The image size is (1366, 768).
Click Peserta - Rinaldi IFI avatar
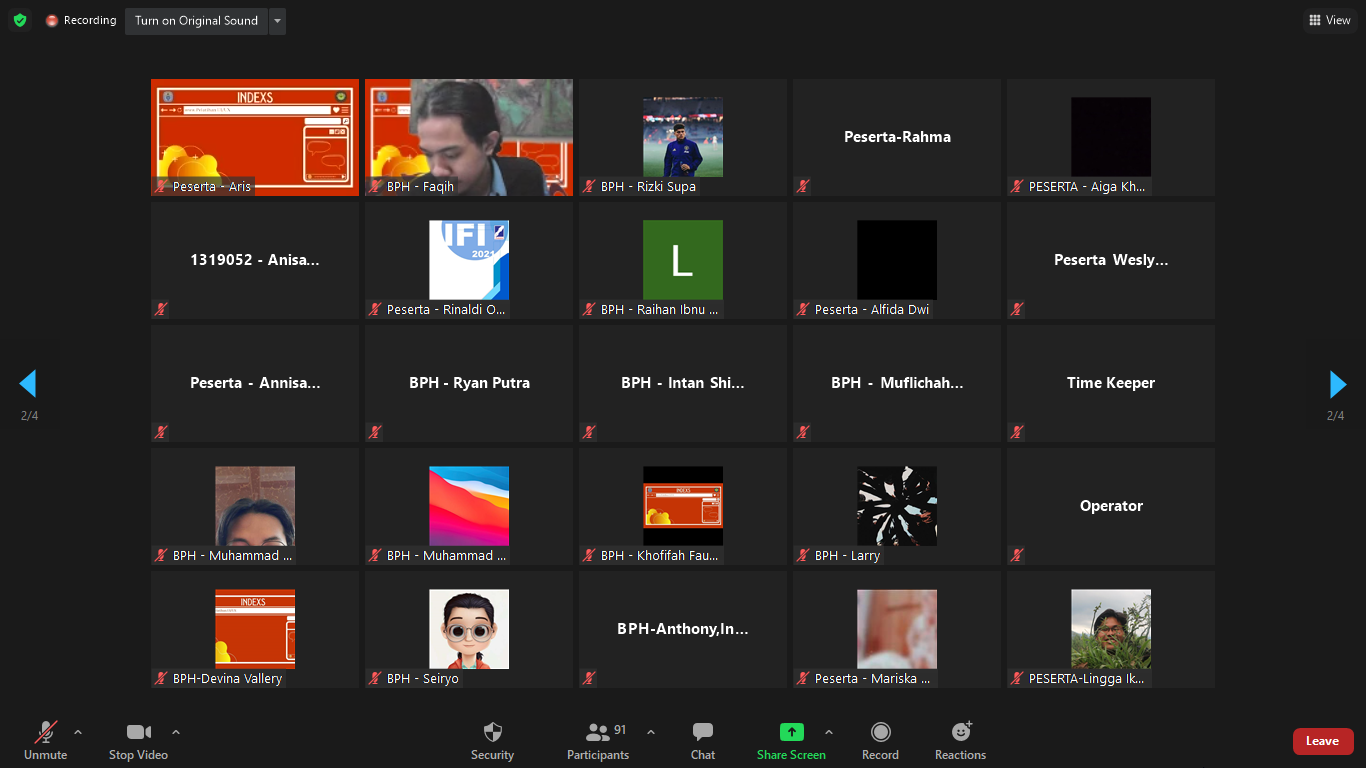point(469,260)
